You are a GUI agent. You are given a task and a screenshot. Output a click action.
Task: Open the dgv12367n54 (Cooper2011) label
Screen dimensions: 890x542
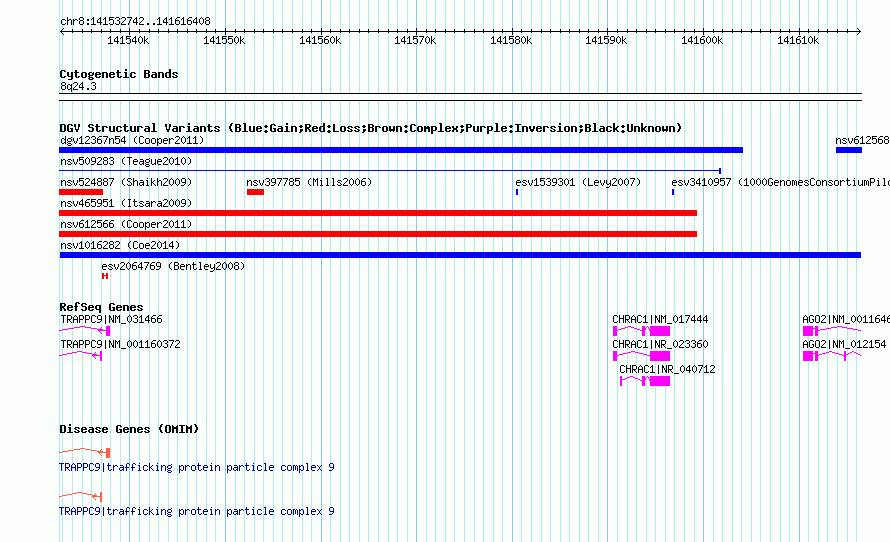(132, 140)
